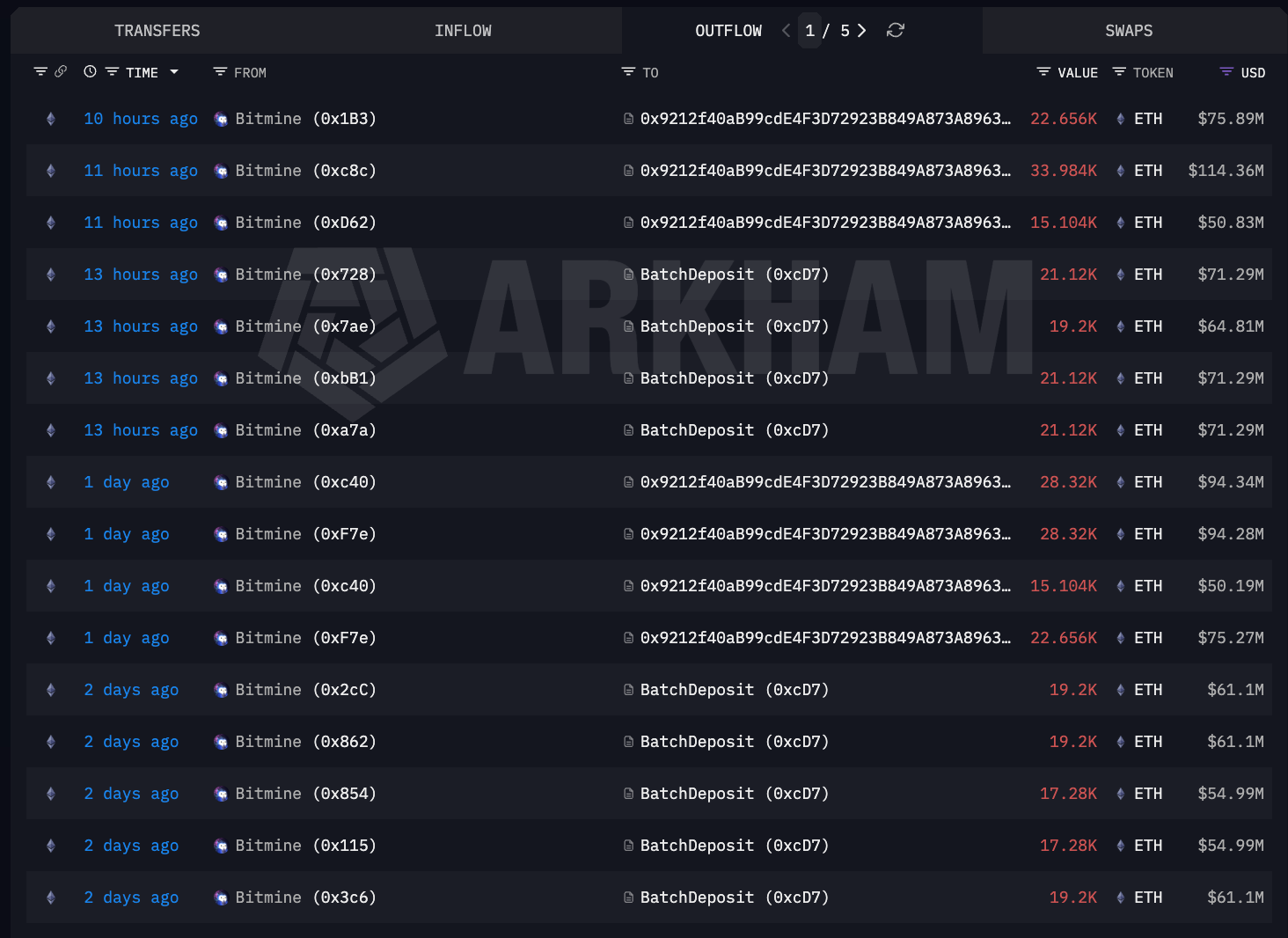Open Bitmine (0x862) sender entity
The width and height of the screenshot is (1288, 938).
tap(305, 742)
